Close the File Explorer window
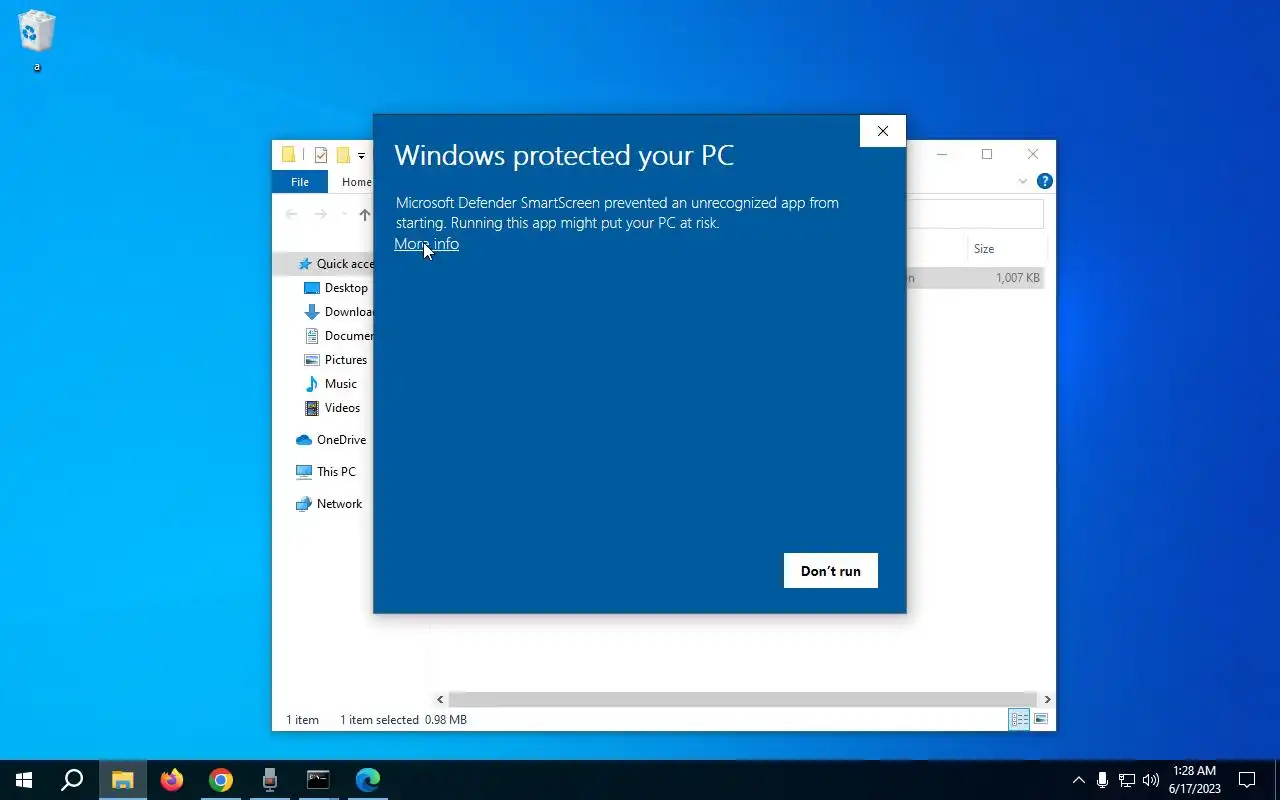This screenshot has height=800, width=1280. click(x=1033, y=154)
